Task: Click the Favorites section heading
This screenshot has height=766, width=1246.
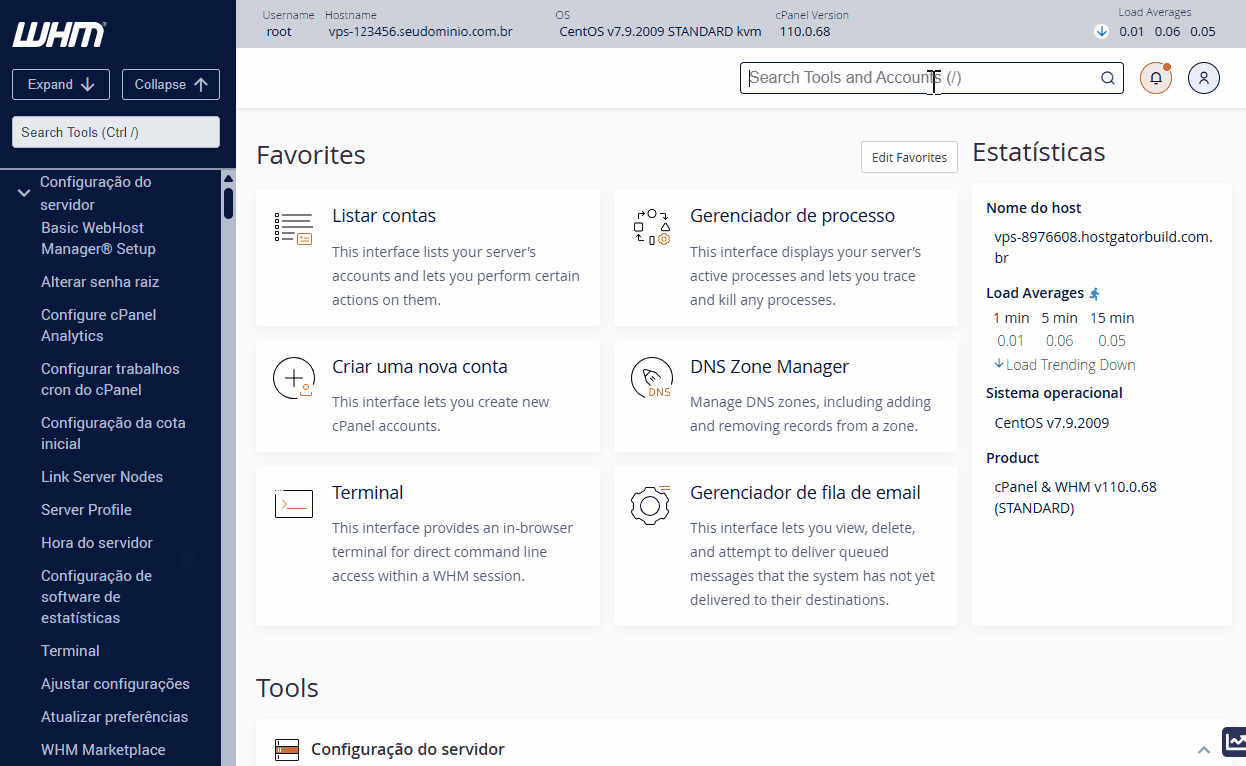Action: pos(311,155)
